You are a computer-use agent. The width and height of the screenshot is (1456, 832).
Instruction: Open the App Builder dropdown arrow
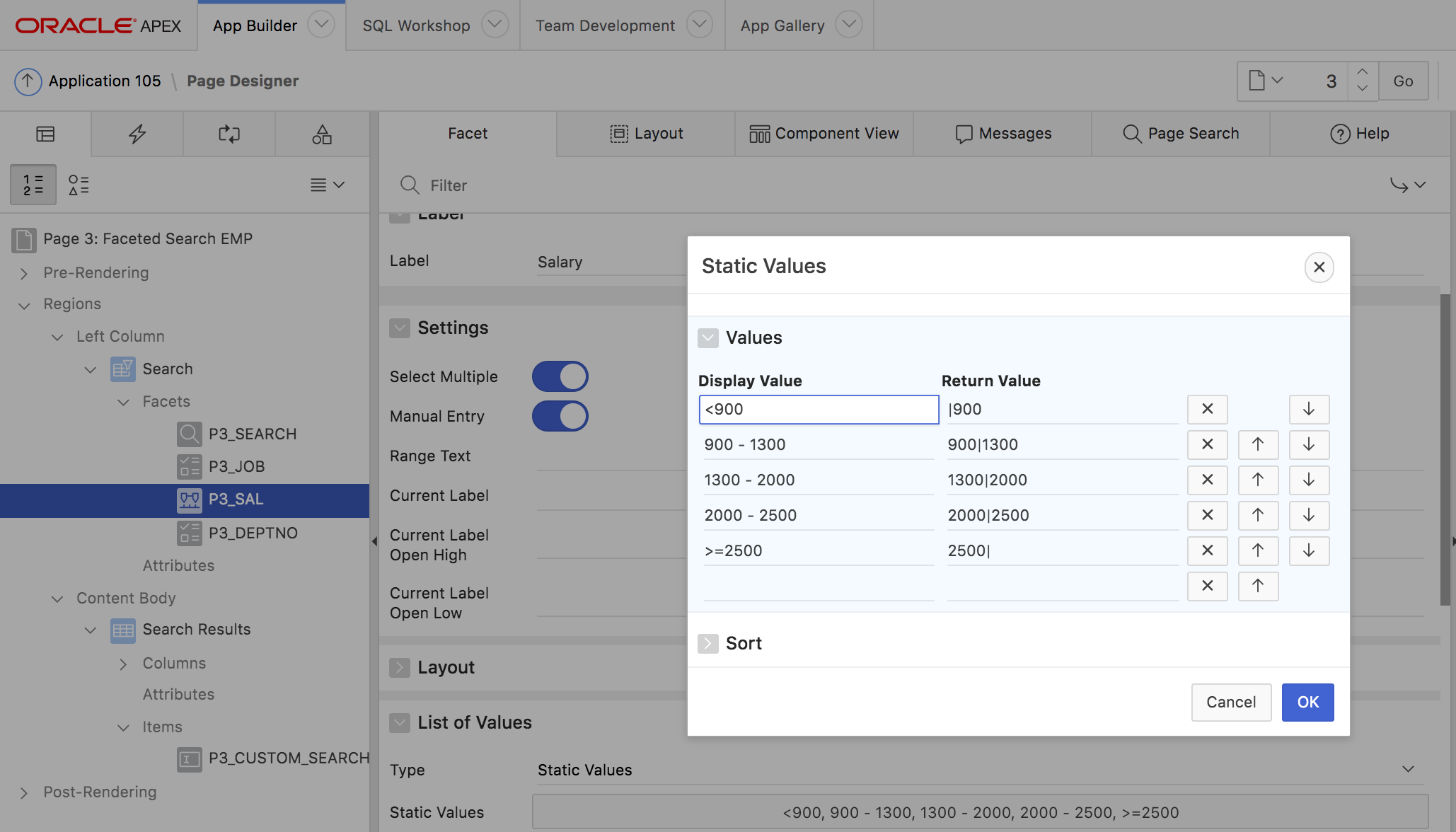click(x=321, y=25)
